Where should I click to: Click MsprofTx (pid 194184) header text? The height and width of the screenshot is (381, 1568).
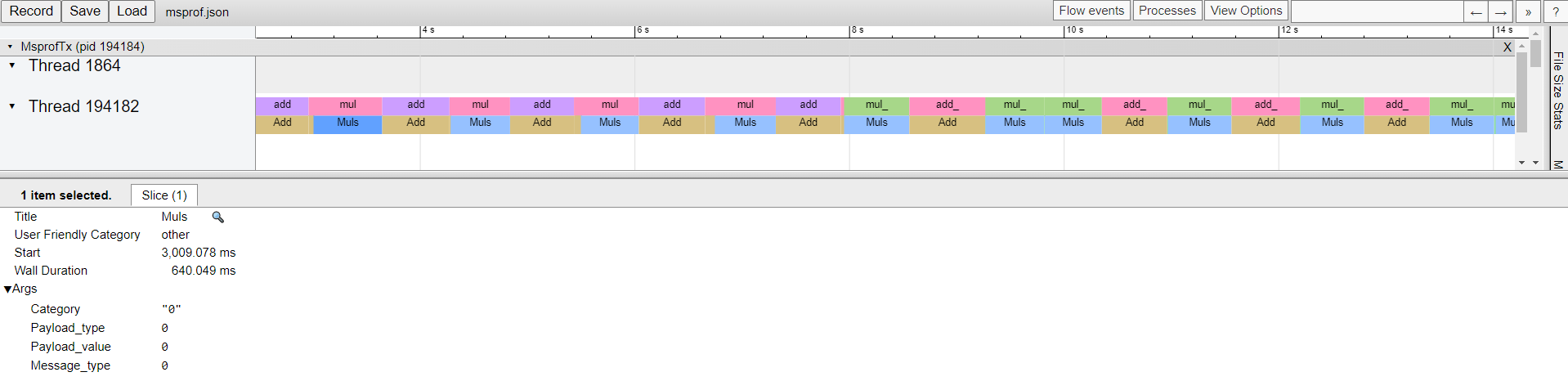pyautogui.click(x=83, y=47)
